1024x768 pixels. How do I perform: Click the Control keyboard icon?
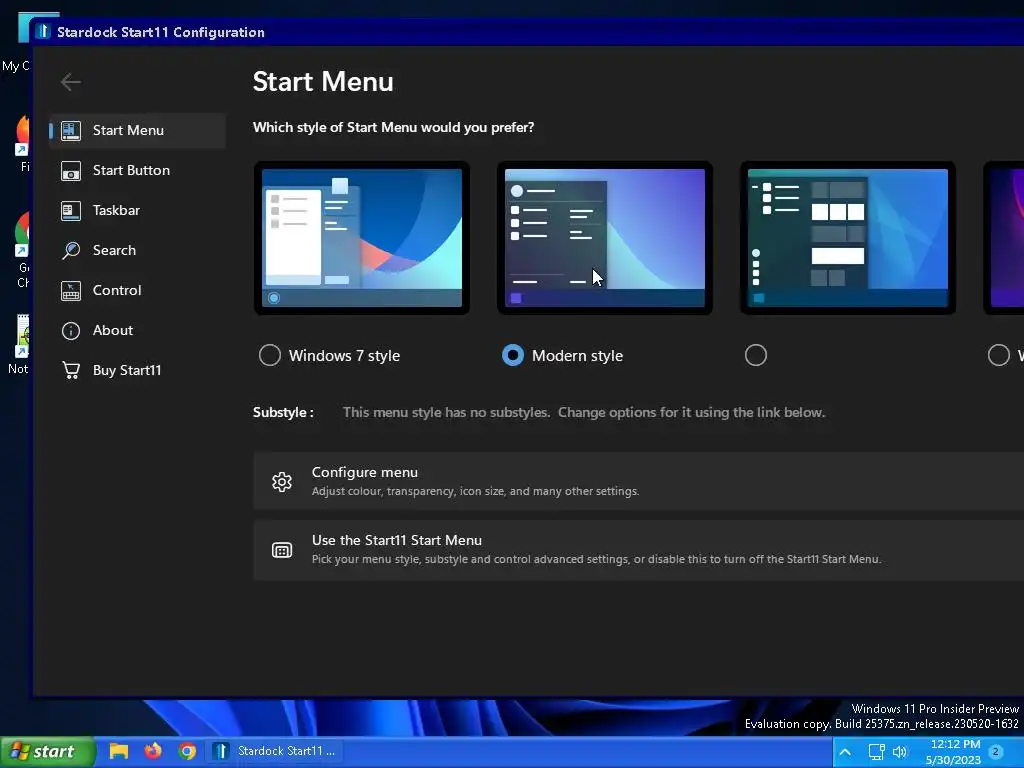pyautogui.click(x=71, y=291)
